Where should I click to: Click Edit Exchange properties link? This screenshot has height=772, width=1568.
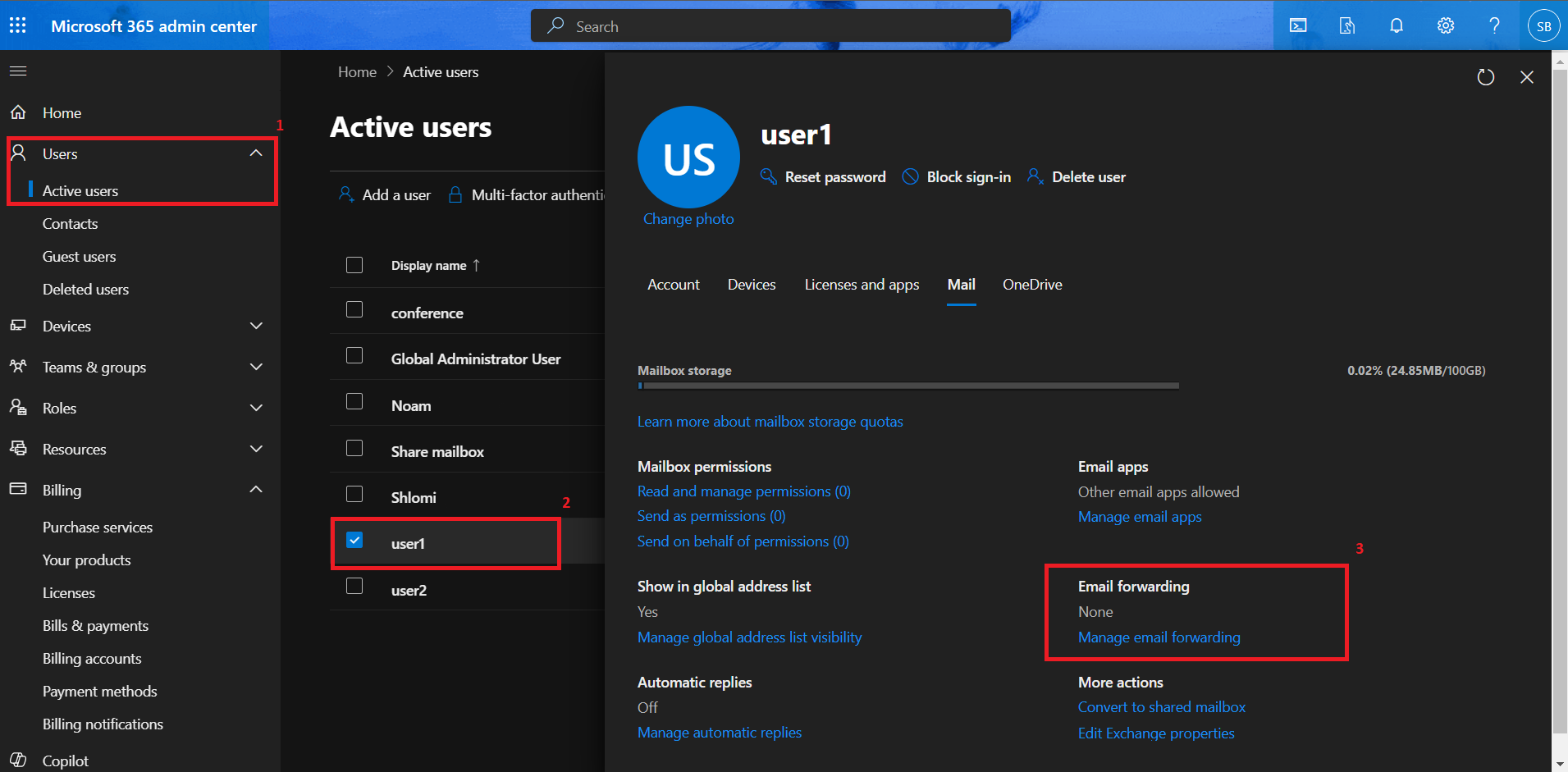point(1156,733)
